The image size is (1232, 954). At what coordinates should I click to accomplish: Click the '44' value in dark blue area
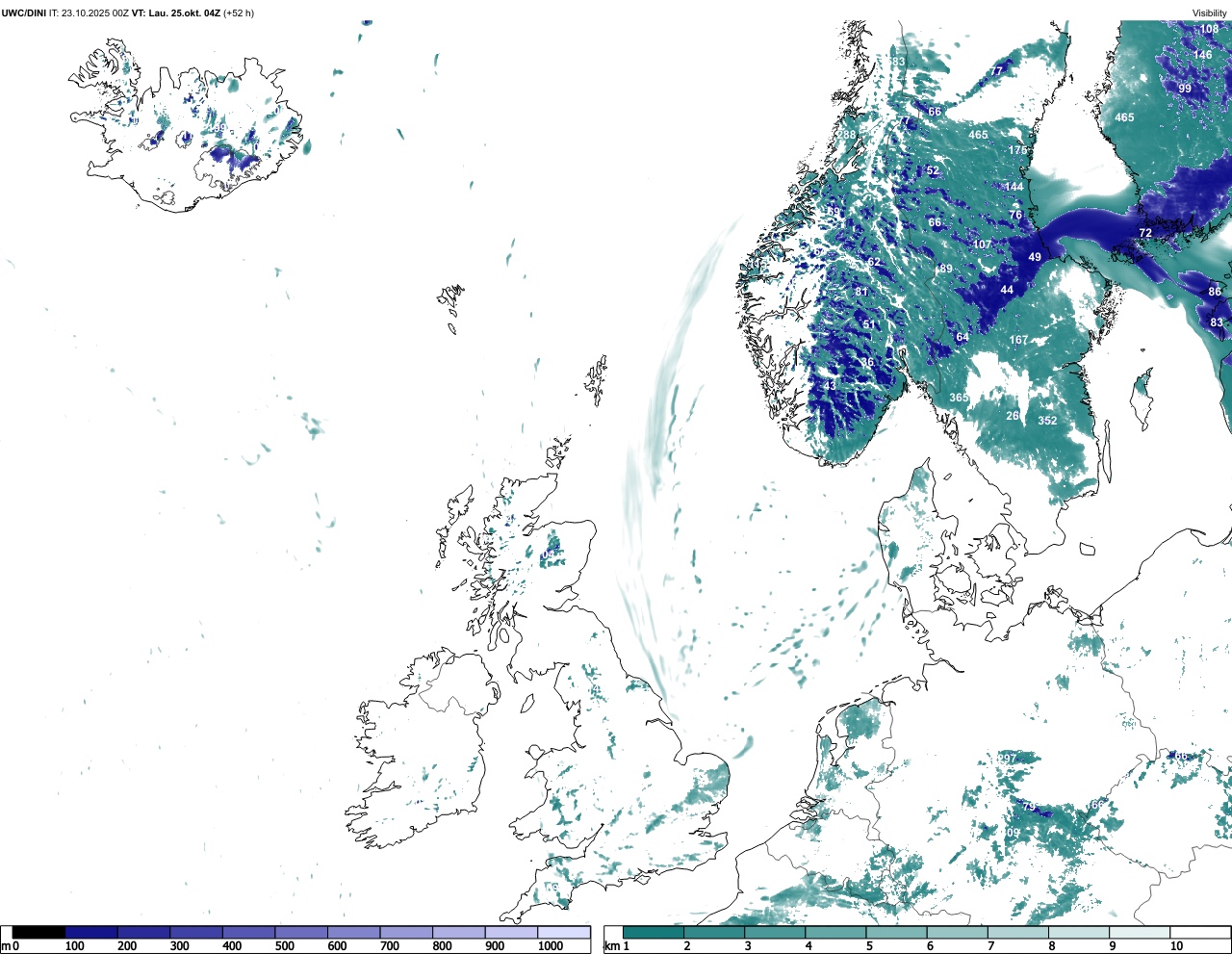[x=1007, y=291]
